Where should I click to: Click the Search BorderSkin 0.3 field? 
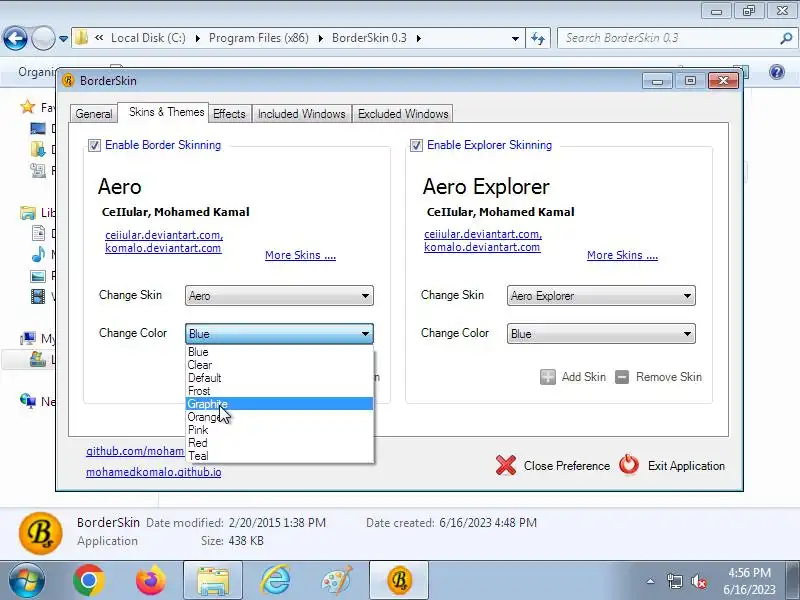point(668,38)
